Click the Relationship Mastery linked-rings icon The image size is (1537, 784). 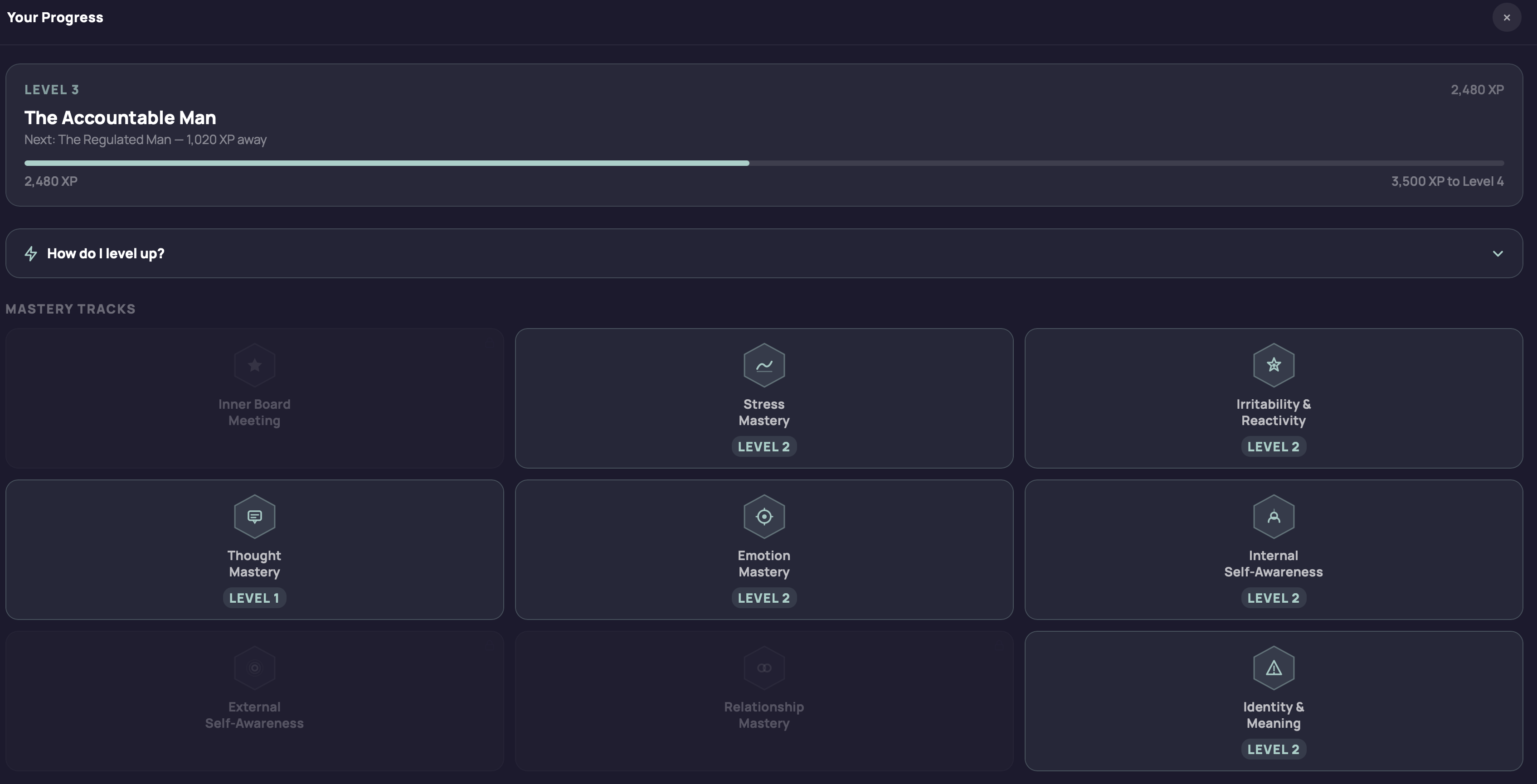[764, 668]
